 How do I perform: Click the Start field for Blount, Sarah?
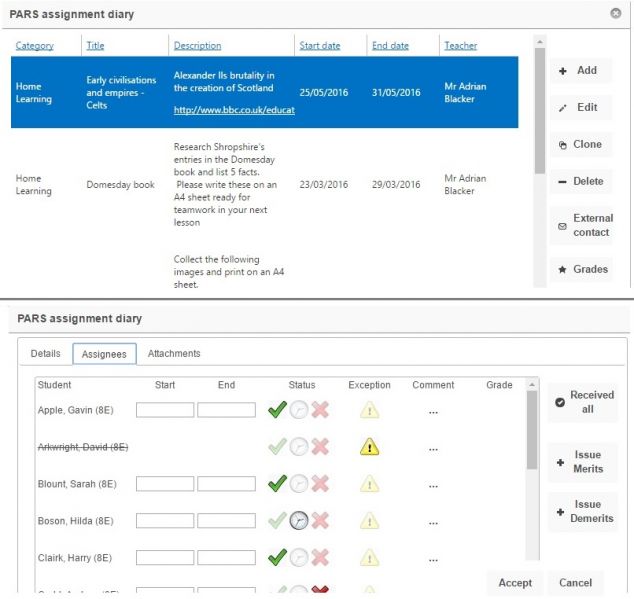tap(165, 484)
